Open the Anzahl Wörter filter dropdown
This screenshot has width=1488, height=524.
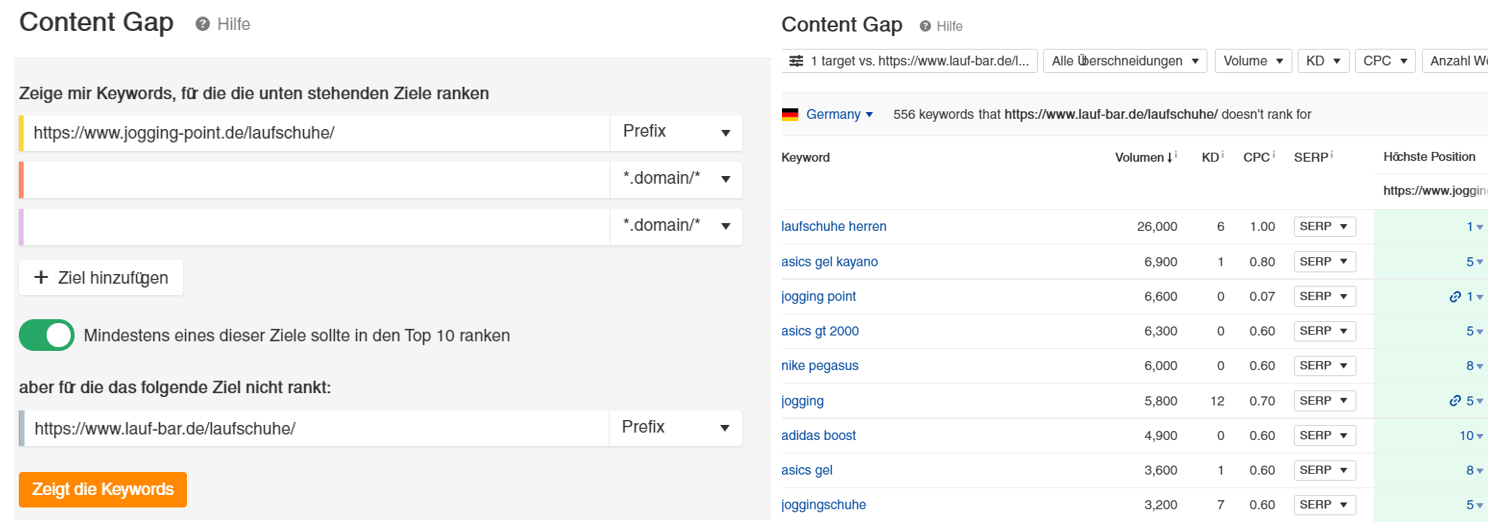tap(1455, 61)
